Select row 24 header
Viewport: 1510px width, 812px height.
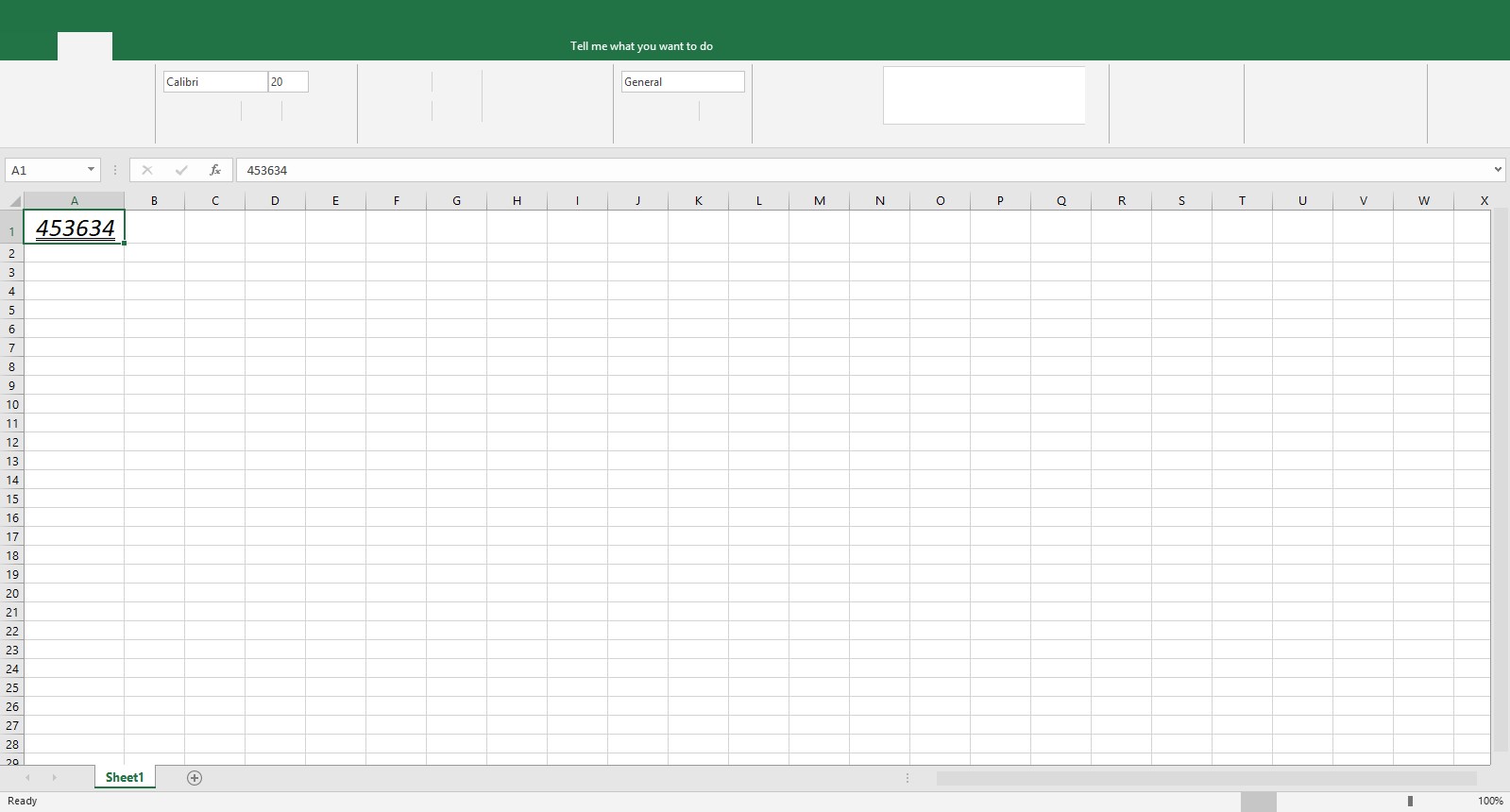[11, 668]
